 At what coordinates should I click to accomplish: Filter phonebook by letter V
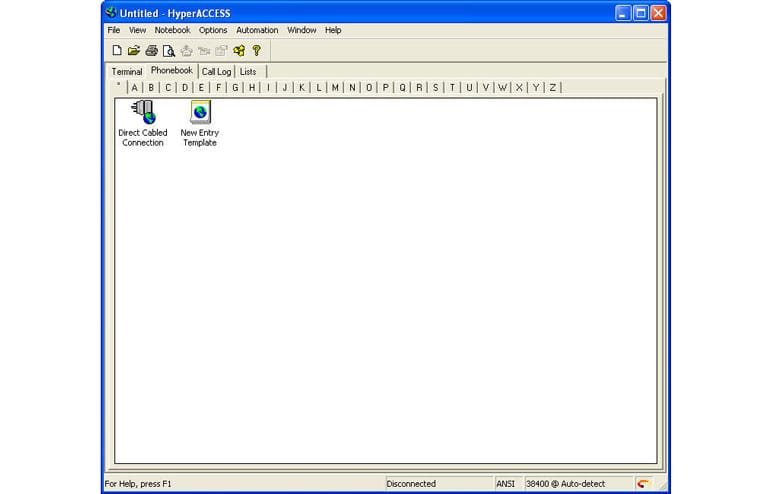pyautogui.click(x=486, y=88)
